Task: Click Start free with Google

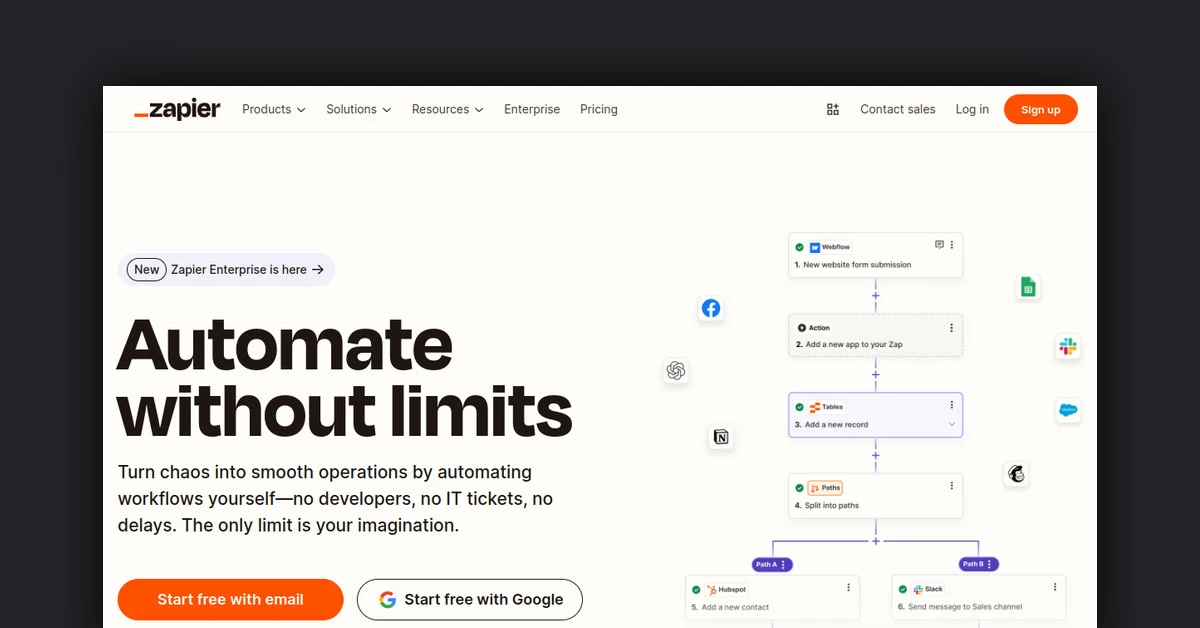Action: (x=469, y=599)
